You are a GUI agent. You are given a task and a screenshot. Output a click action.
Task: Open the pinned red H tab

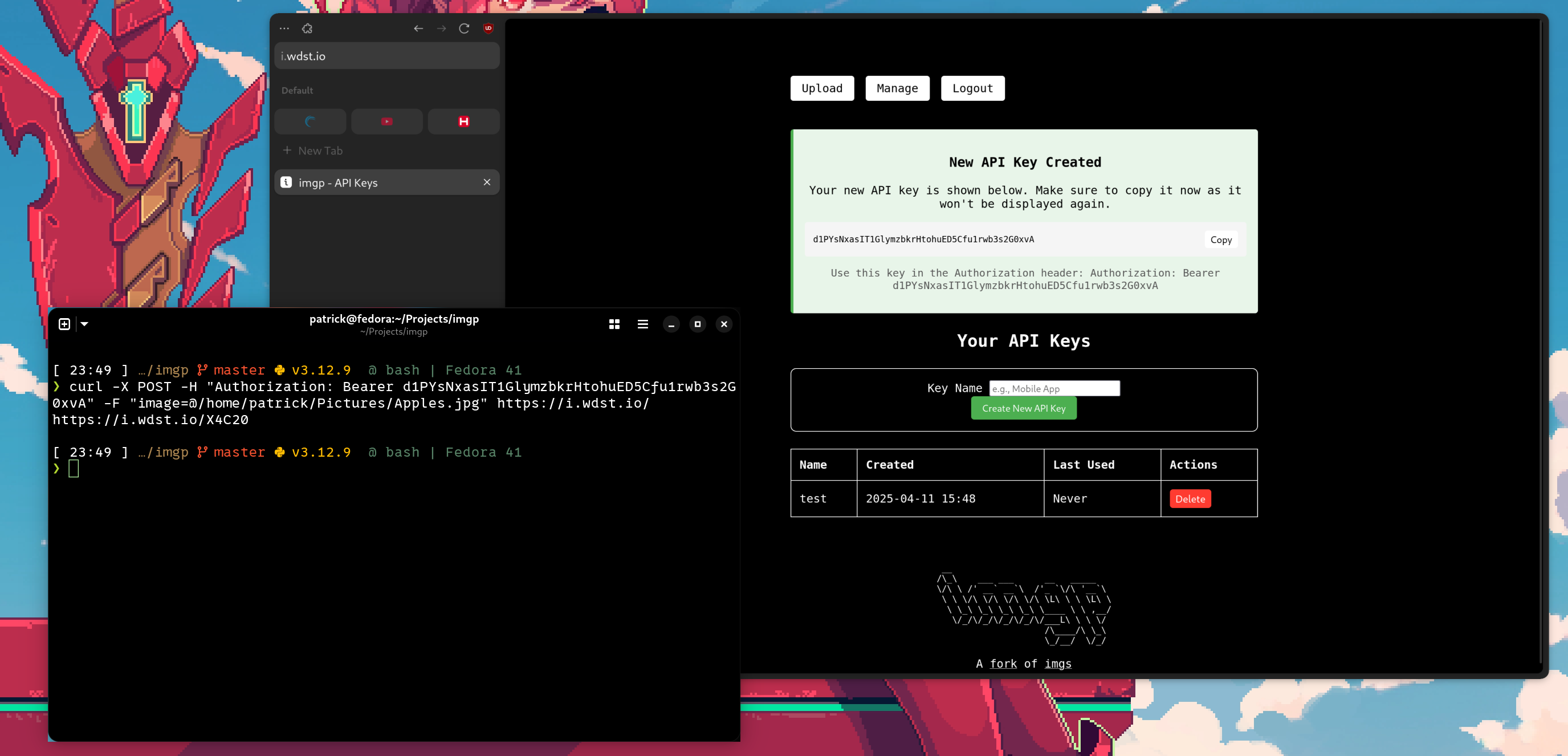tap(464, 122)
